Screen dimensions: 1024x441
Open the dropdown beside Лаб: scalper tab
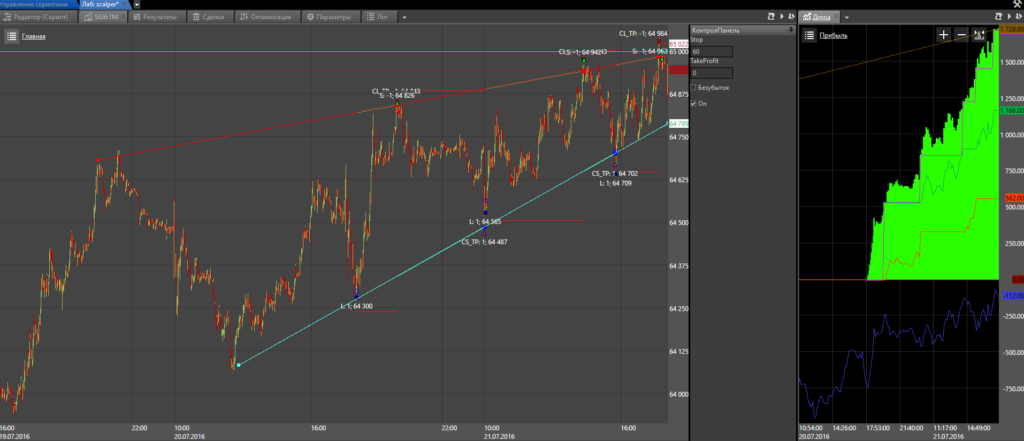(136, 4)
